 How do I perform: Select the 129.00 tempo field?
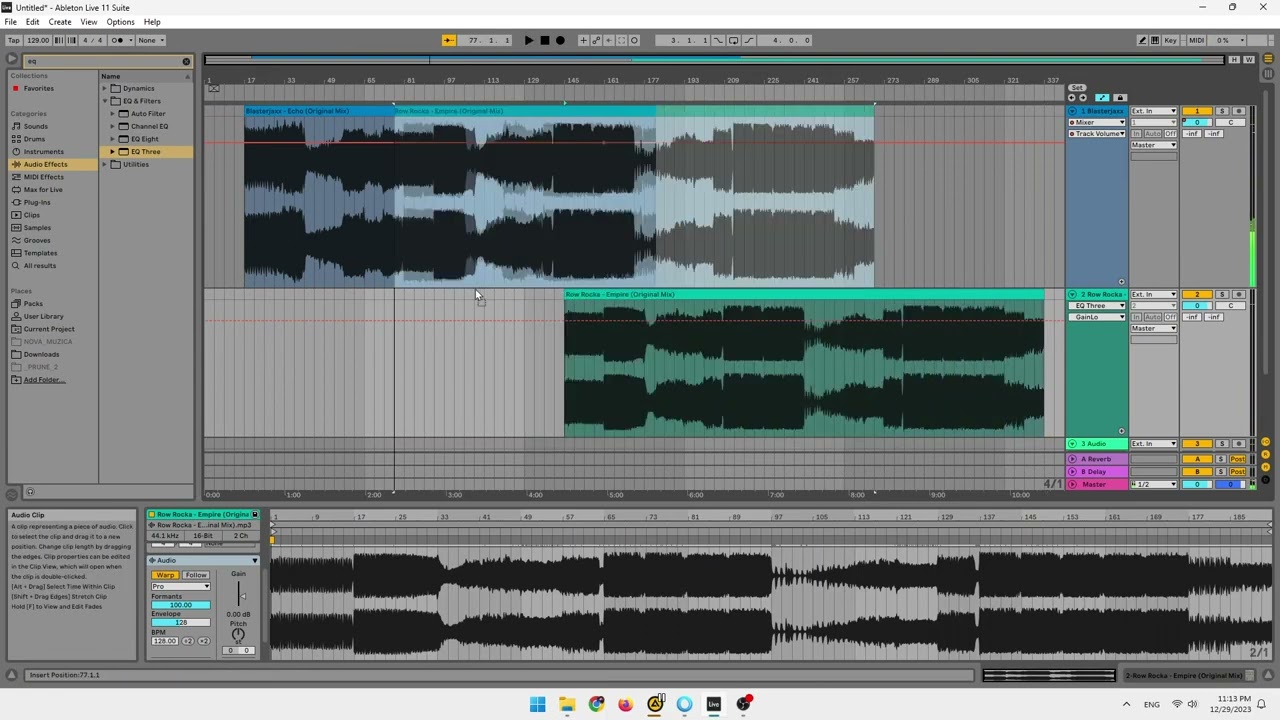pyautogui.click(x=38, y=40)
